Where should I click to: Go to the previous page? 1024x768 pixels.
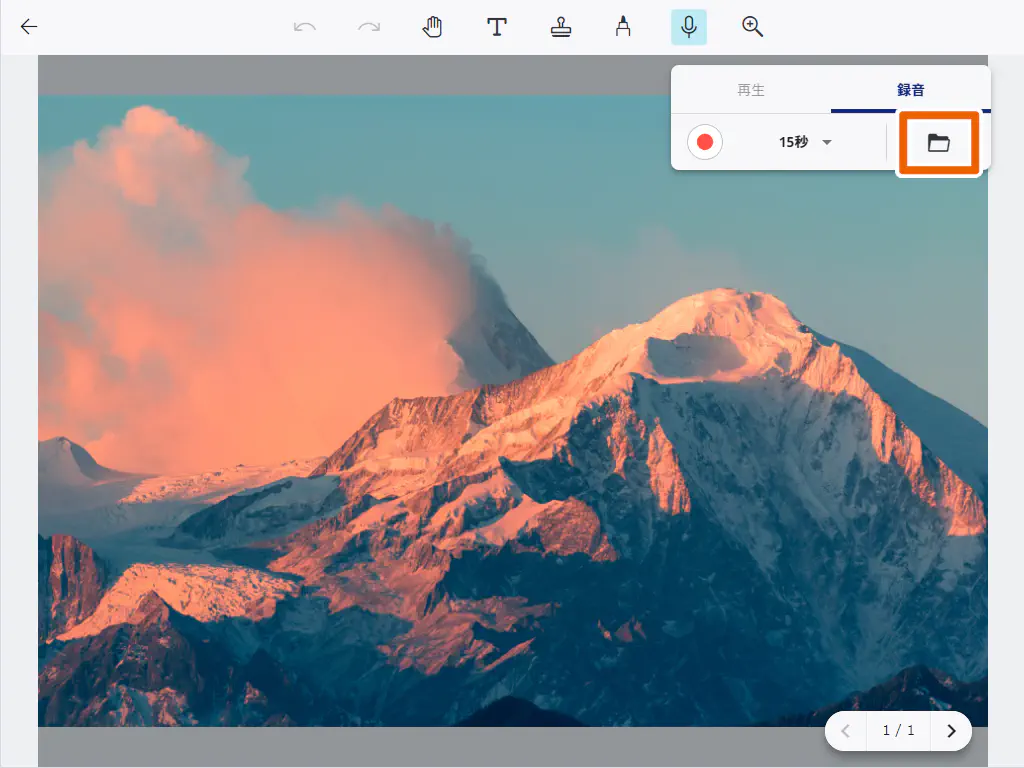click(x=846, y=731)
